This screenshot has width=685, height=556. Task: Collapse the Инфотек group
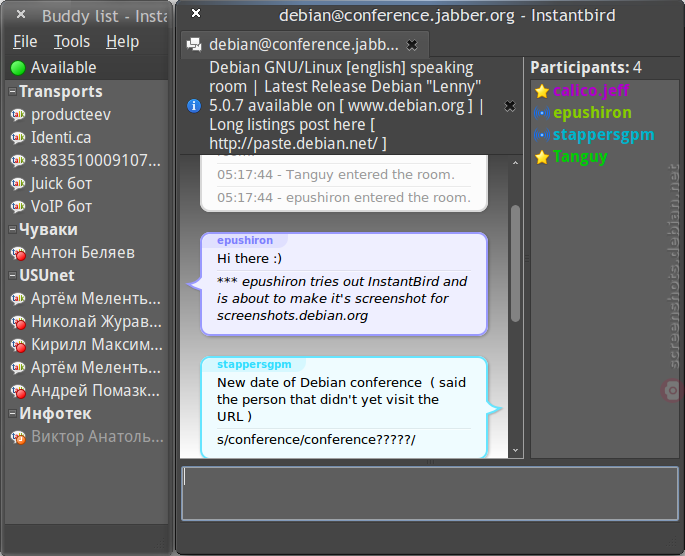pyautogui.click(x=13, y=414)
